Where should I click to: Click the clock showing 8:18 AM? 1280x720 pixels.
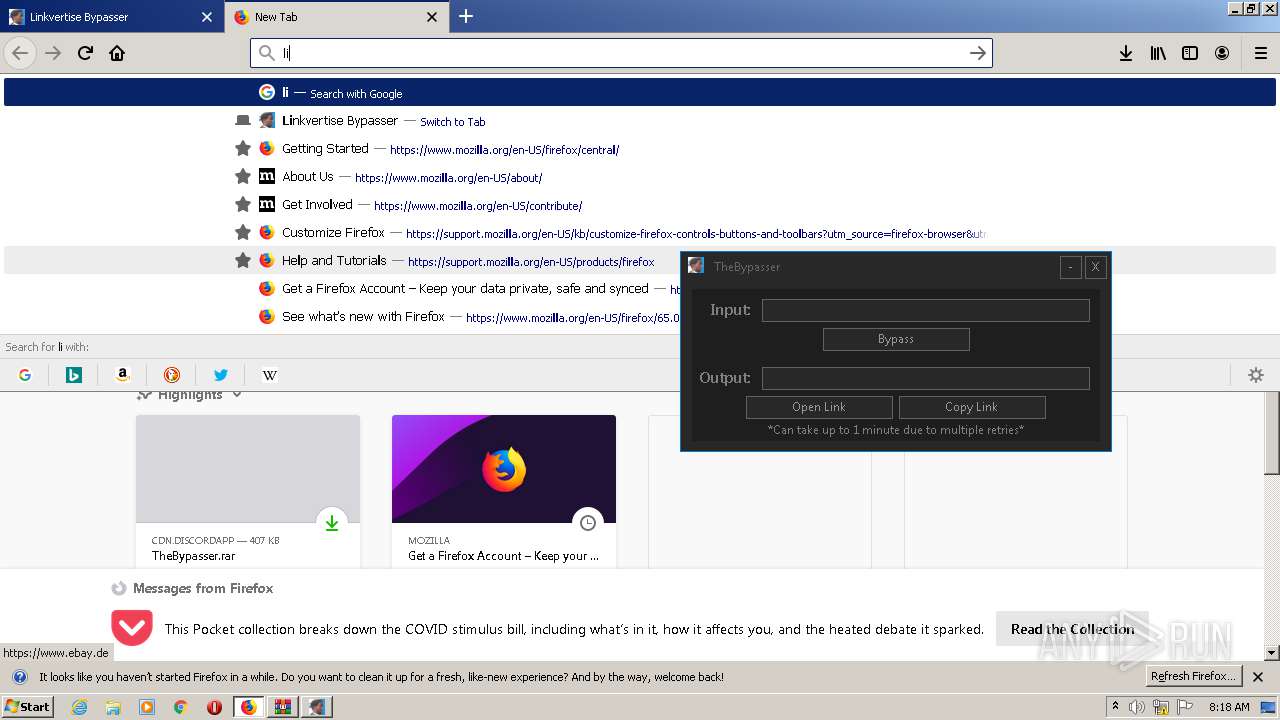pos(1229,707)
